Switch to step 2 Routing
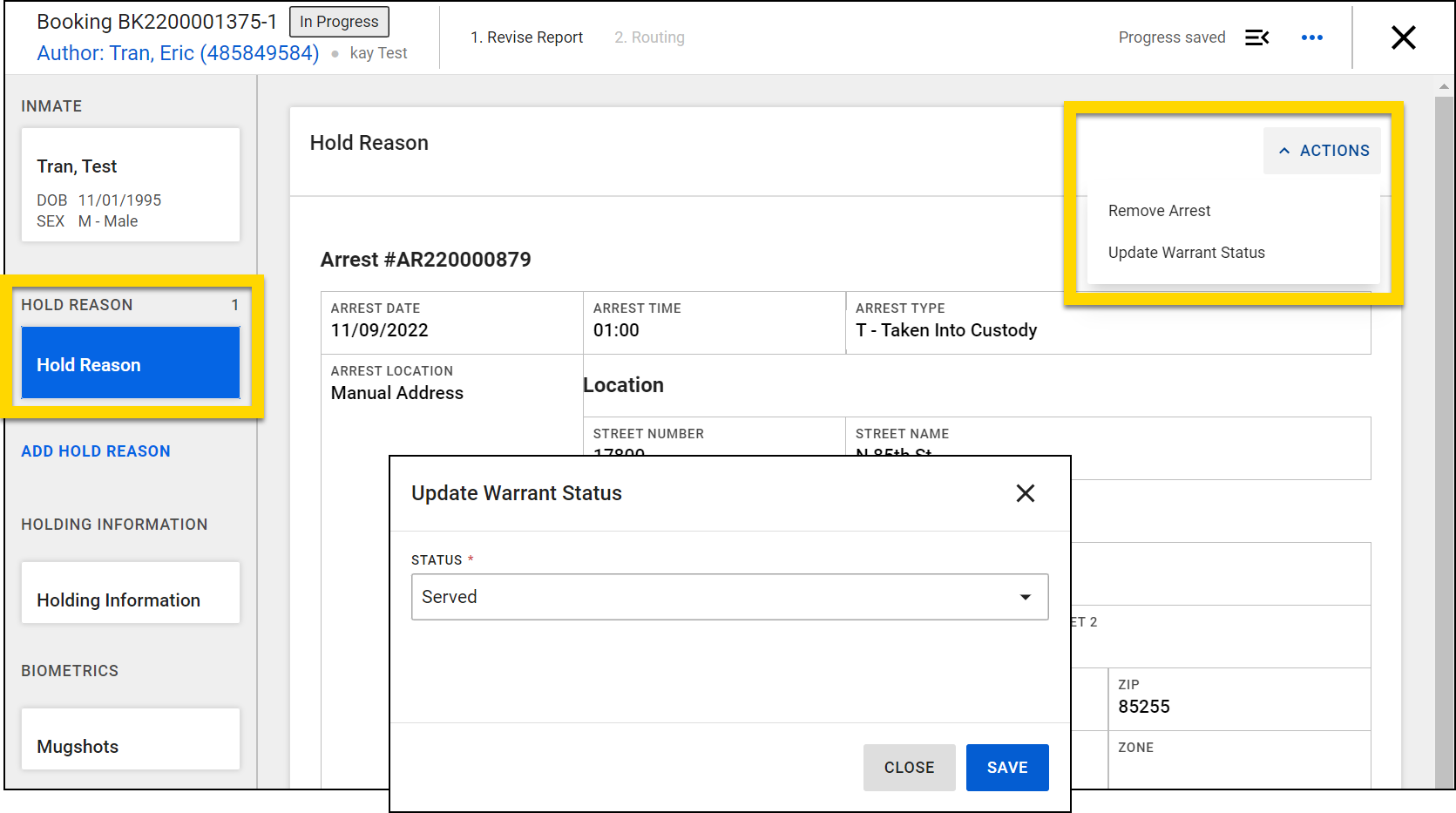This screenshot has width=1456, height=813. pyautogui.click(x=649, y=37)
